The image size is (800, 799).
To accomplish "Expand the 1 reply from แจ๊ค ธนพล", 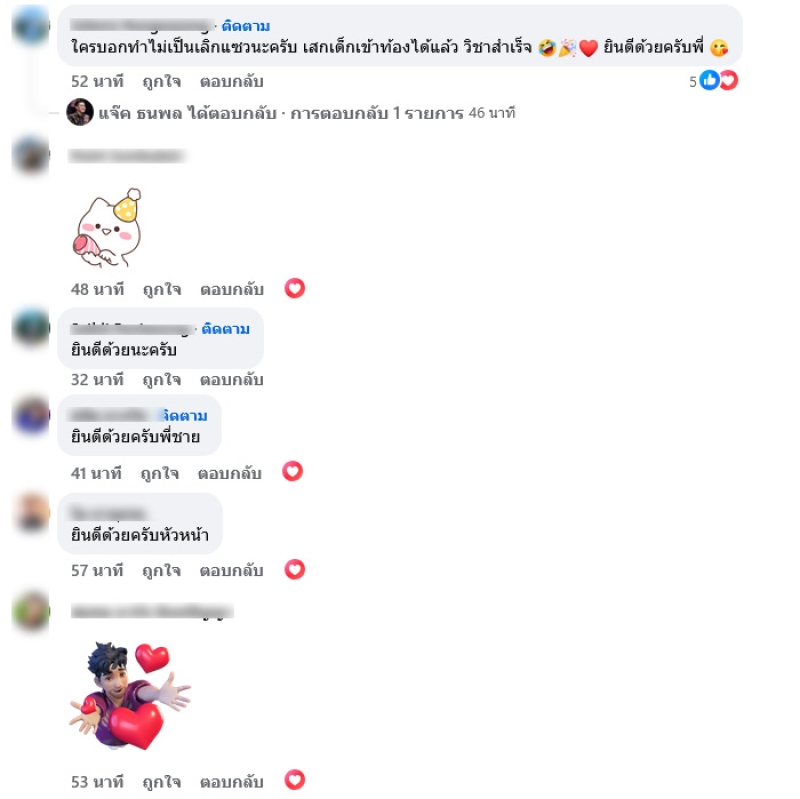I will pyautogui.click(x=307, y=113).
